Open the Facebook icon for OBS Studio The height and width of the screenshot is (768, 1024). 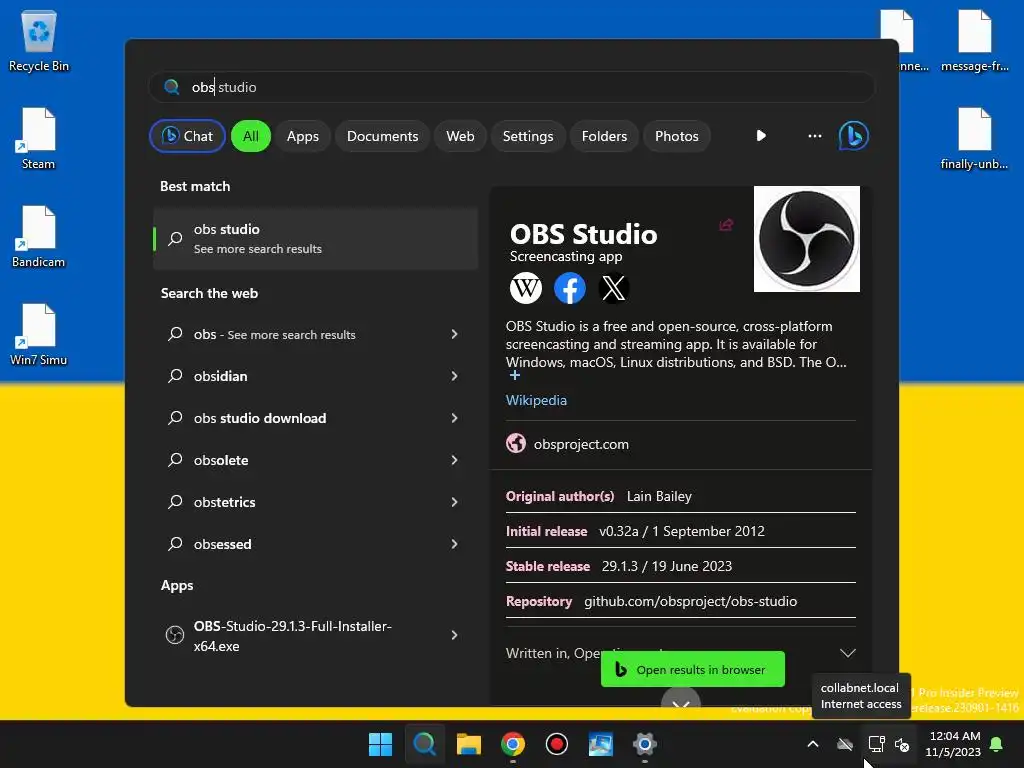pos(569,288)
